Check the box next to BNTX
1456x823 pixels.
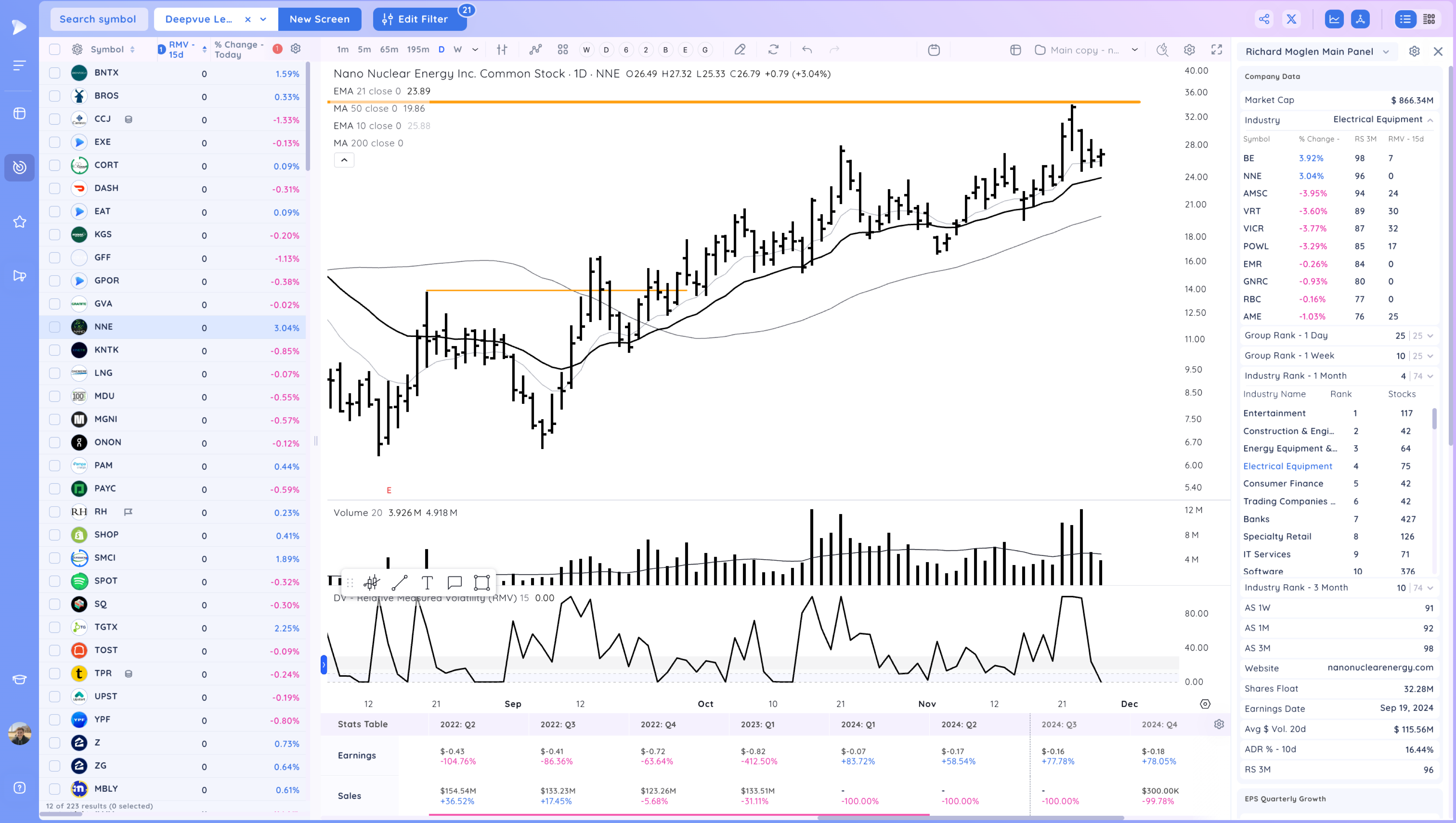coord(54,72)
